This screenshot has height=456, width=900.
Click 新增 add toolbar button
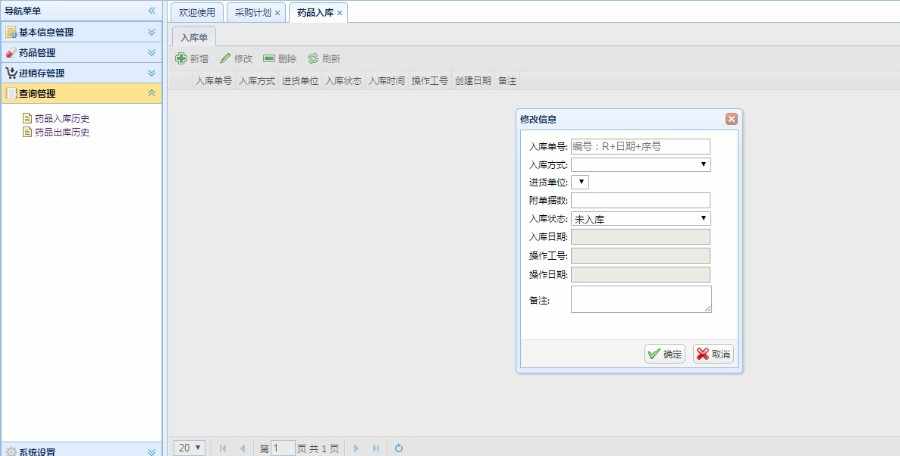(x=192, y=59)
